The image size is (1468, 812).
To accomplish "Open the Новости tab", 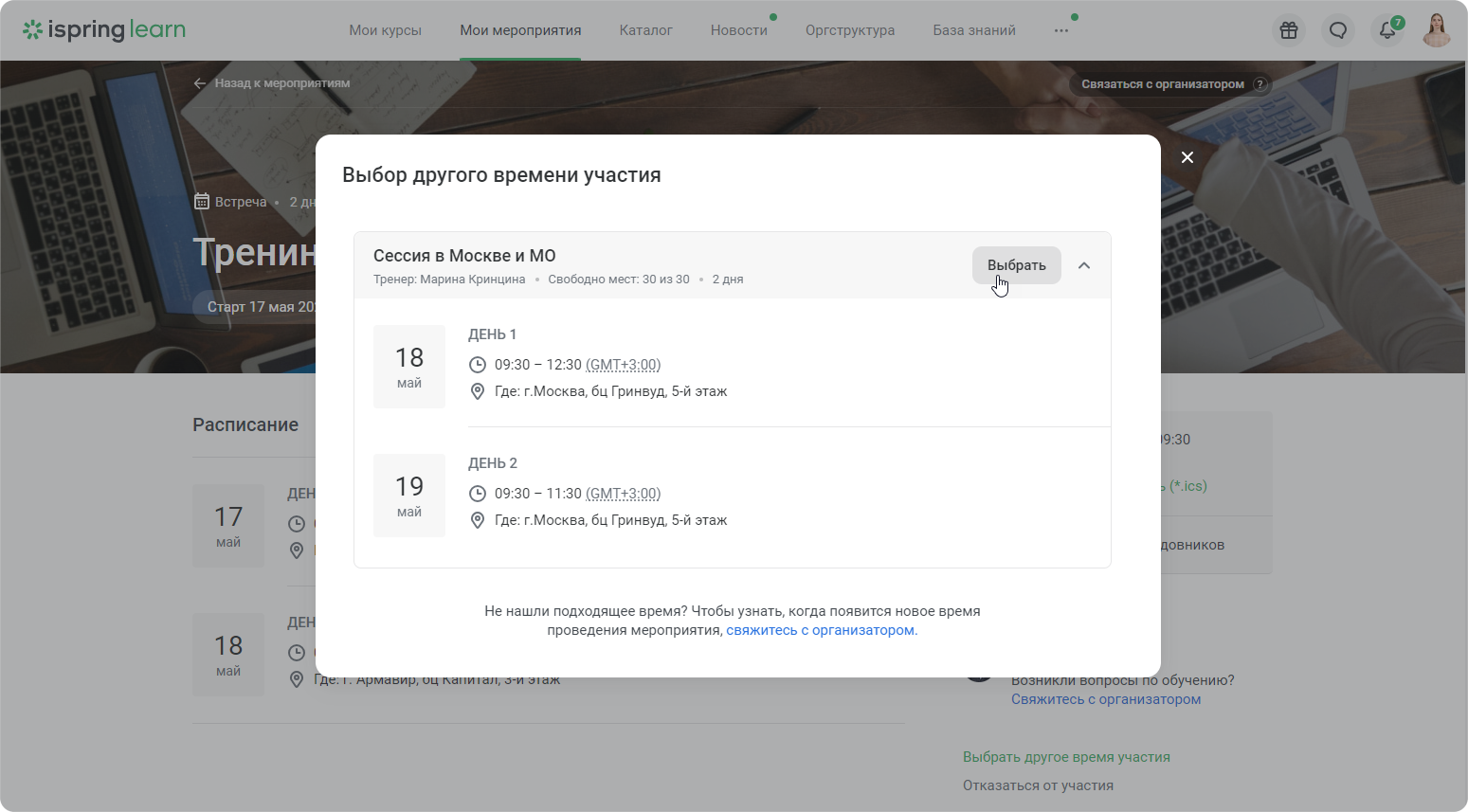I will click(x=739, y=30).
